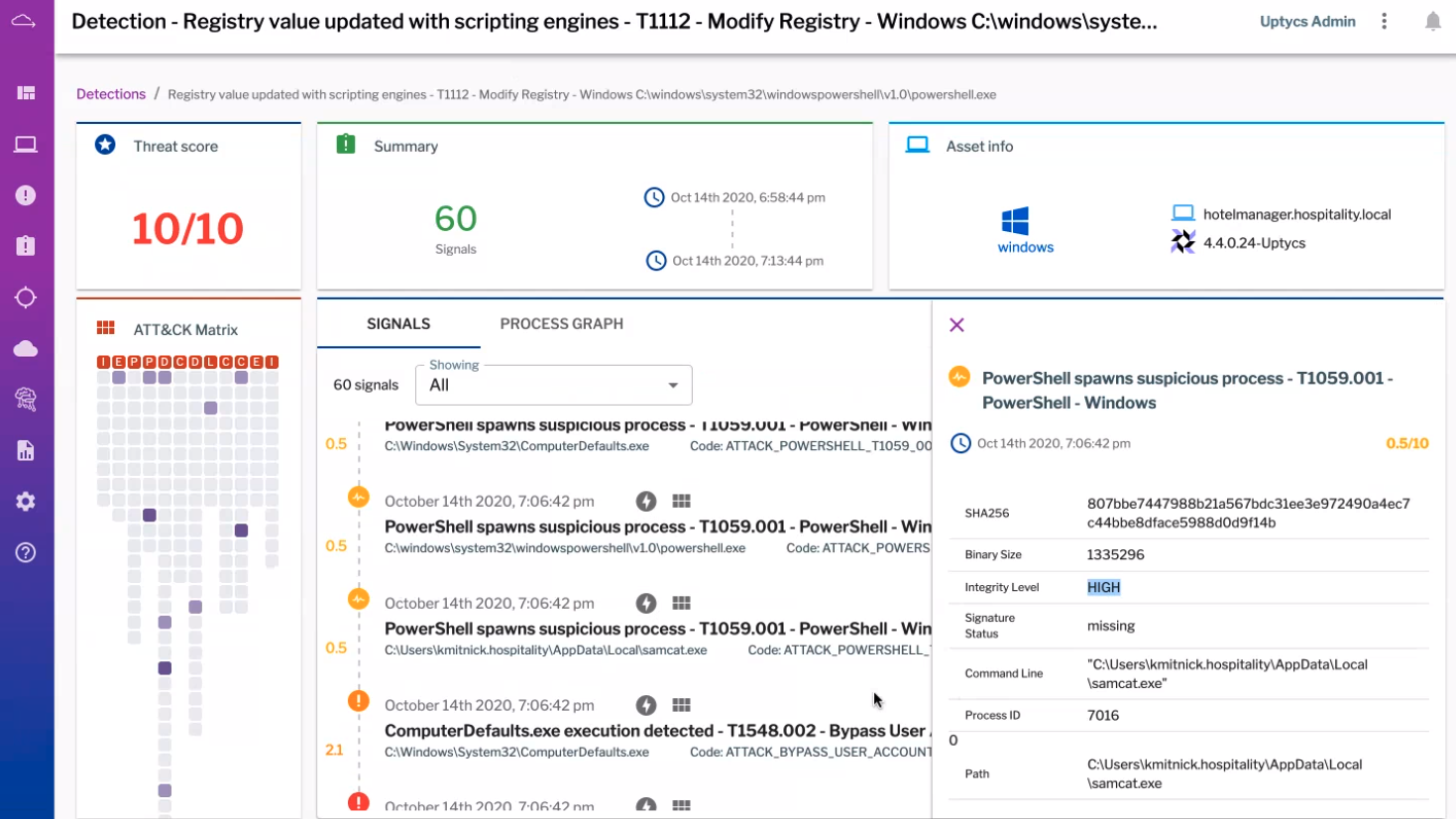Click the Signature Status value 'missing'
This screenshot has height=819, width=1456.
pyautogui.click(x=1111, y=626)
